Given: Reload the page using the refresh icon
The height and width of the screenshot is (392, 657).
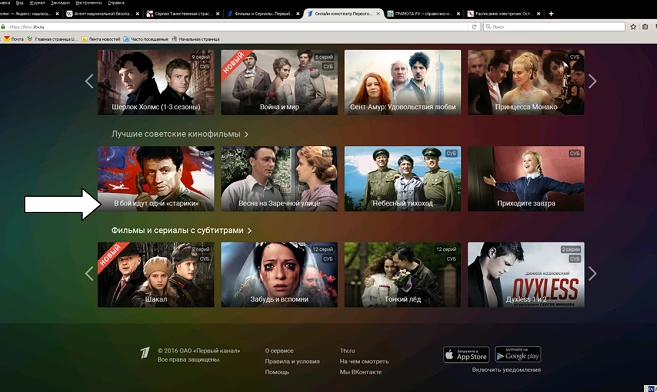Looking at the screenshot, I should pyautogui.click(x=474, y=26).
